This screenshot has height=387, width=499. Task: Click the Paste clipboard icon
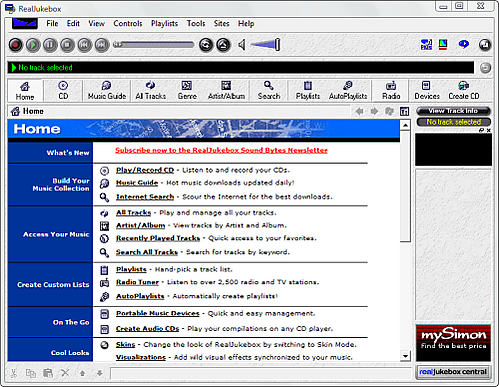point(48,373)
